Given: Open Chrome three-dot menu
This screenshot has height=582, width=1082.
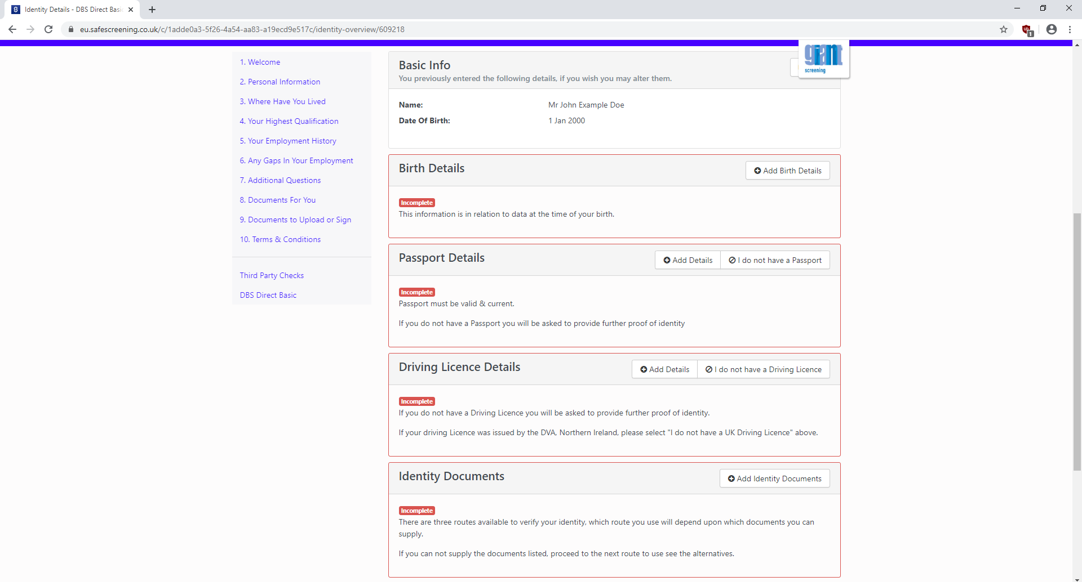Looking at the screenshot, I should 1070,30.
